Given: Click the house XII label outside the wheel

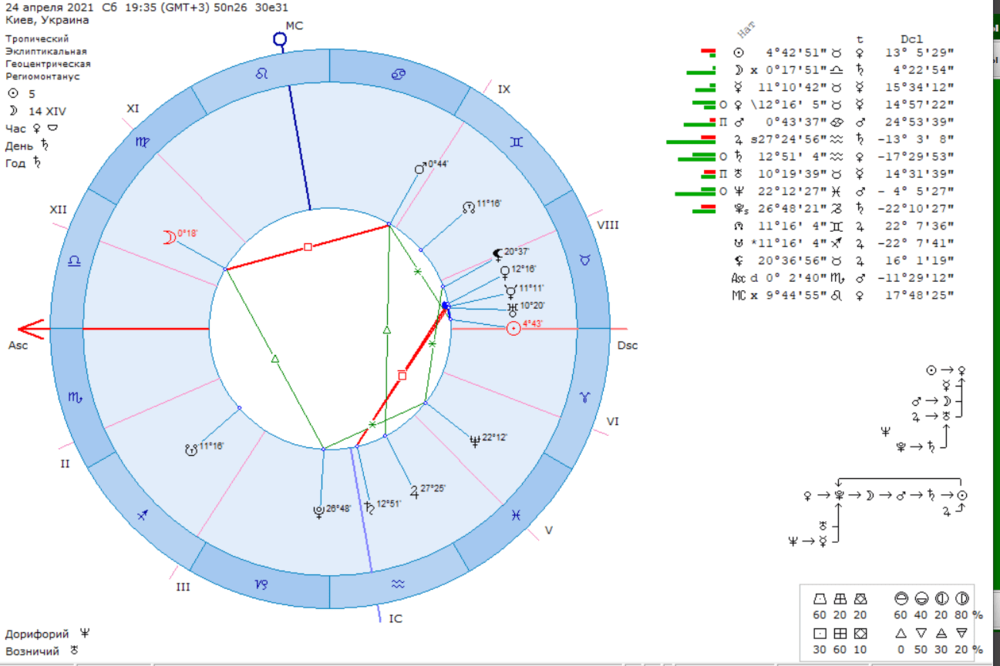Looking at the screenshot, I should click(58, 209).
